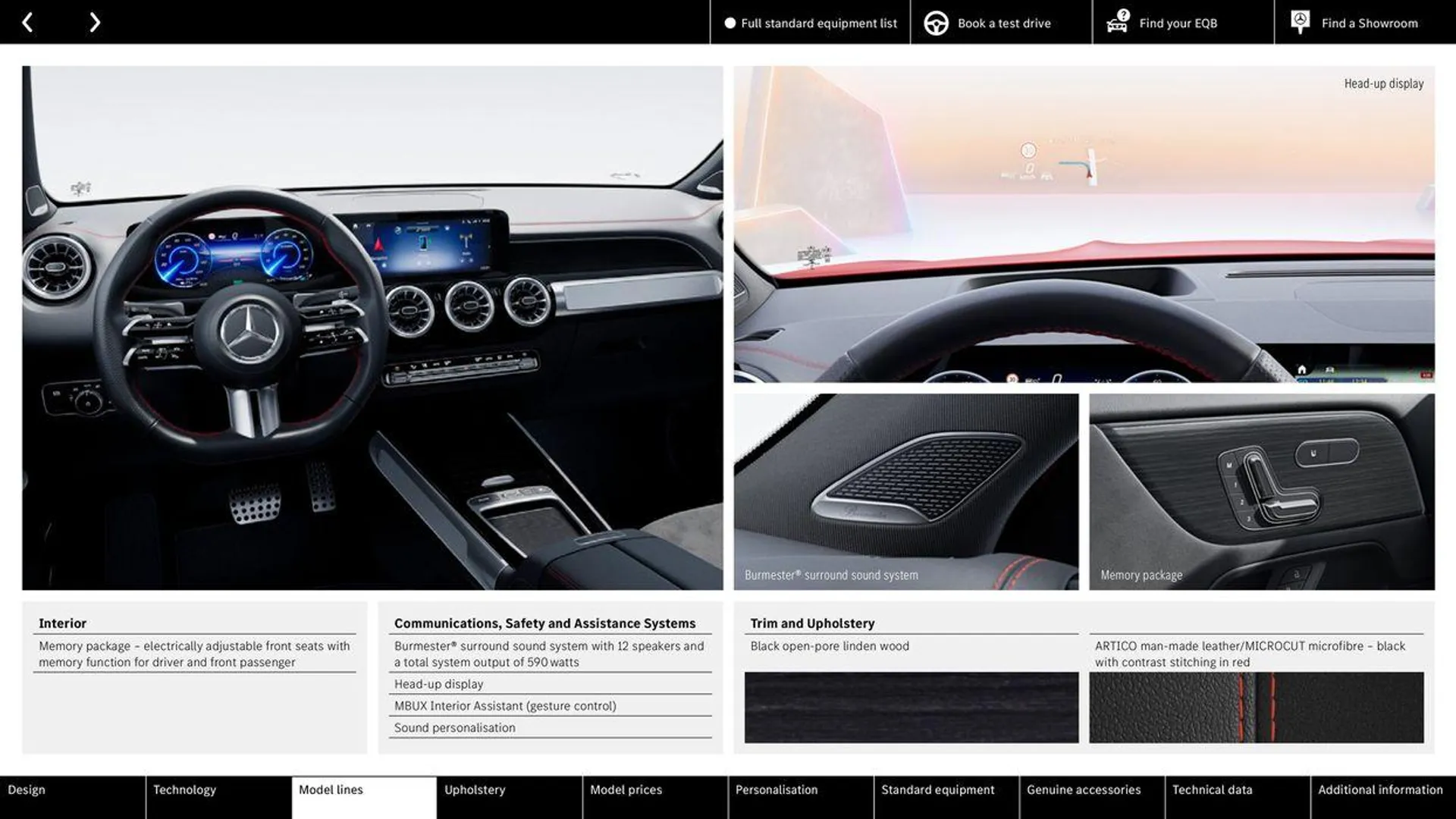Select the Model lines tab
The image size is (1456, 819).
click(x=364, y=797)
